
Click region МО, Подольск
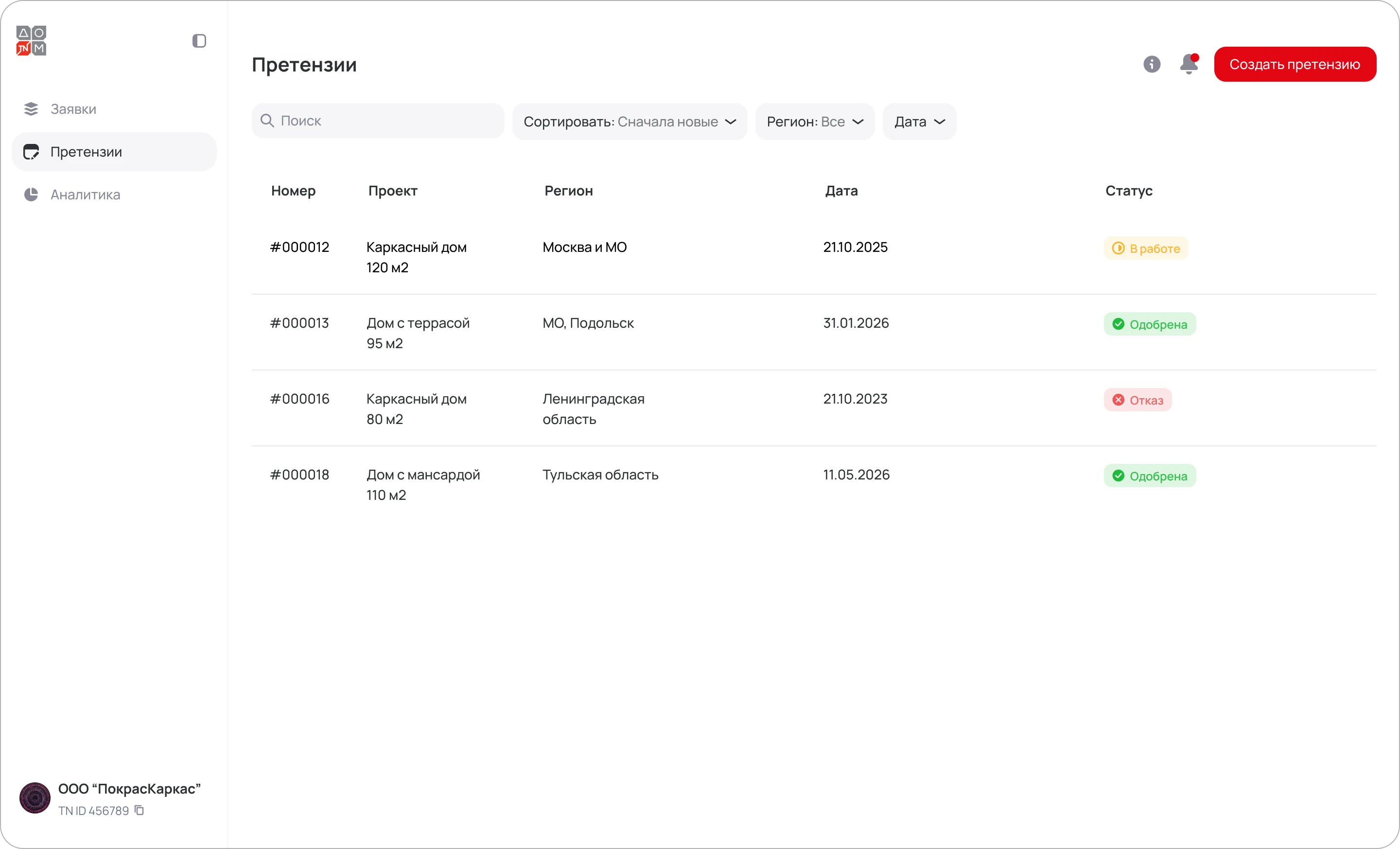pyautogui.click(x=588, y=323)
